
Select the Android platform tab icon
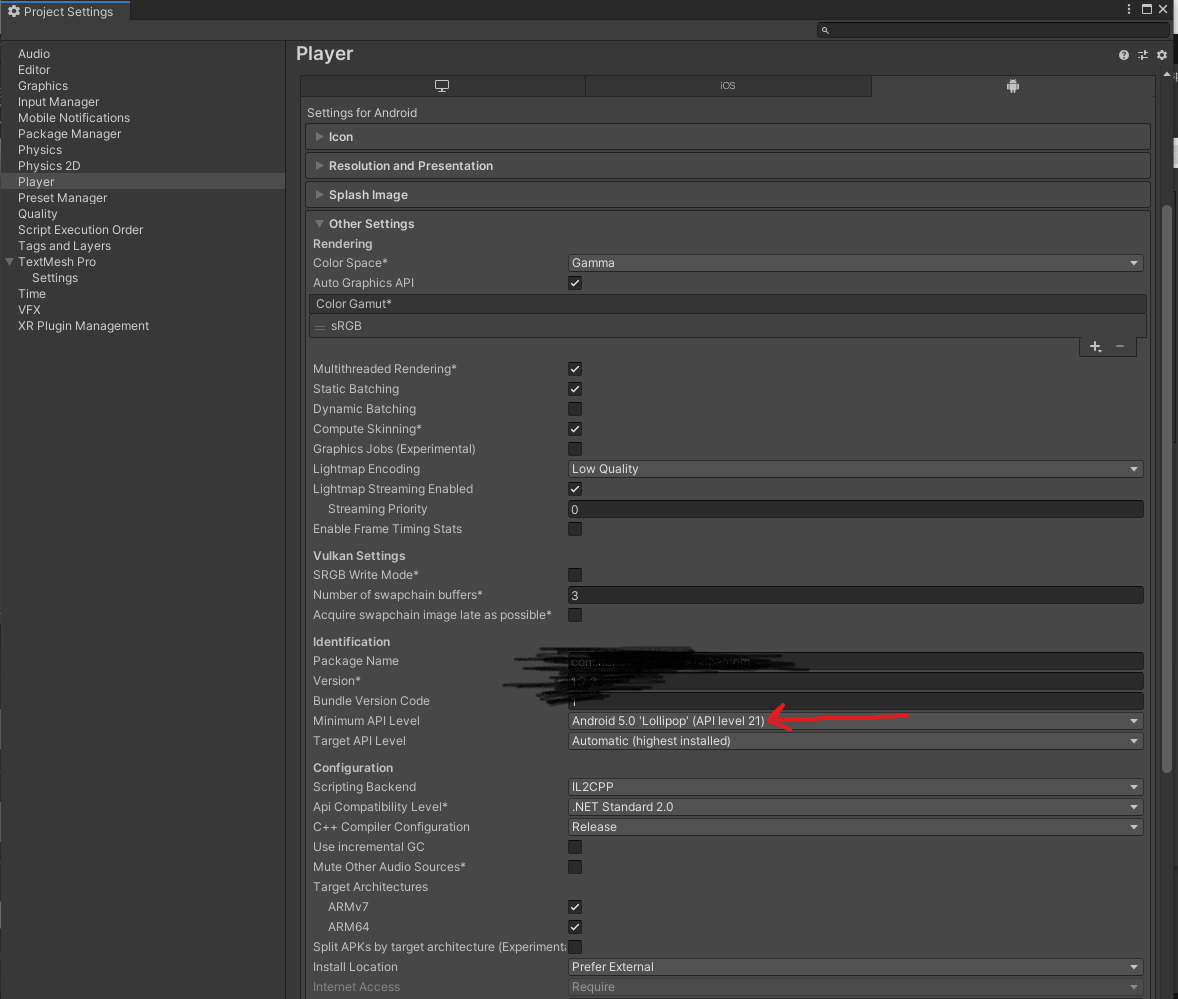(1013, 86)
